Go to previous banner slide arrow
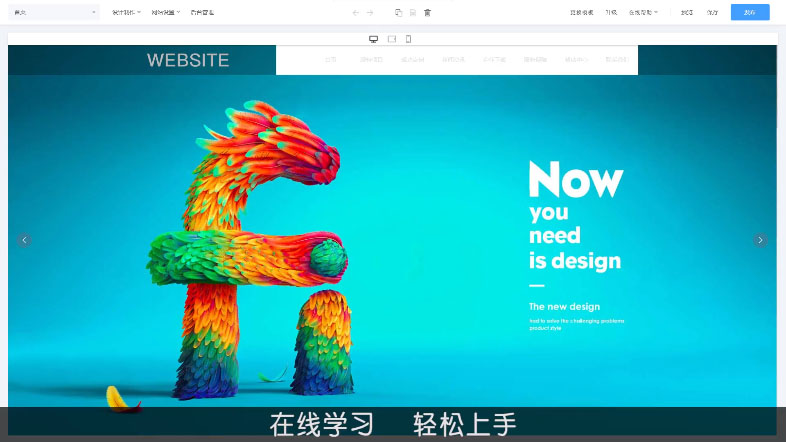786x442 pixels. (25, 240)
